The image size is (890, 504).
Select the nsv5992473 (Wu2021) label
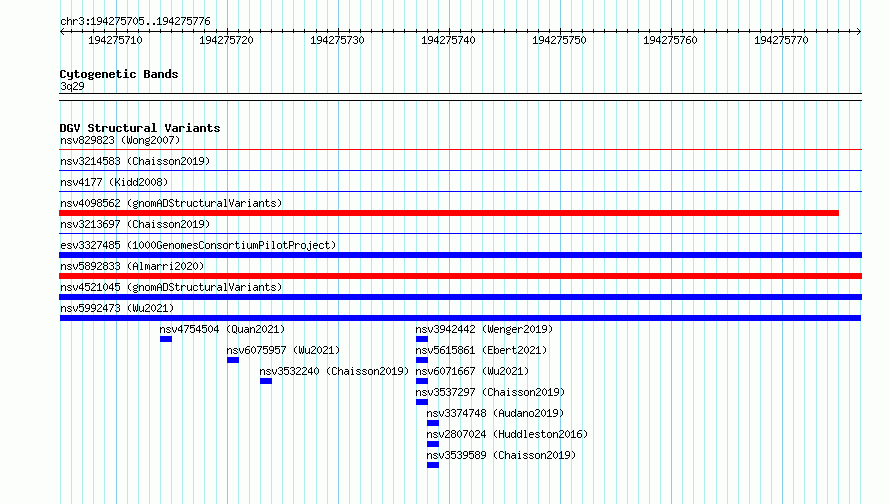point(117,308)
